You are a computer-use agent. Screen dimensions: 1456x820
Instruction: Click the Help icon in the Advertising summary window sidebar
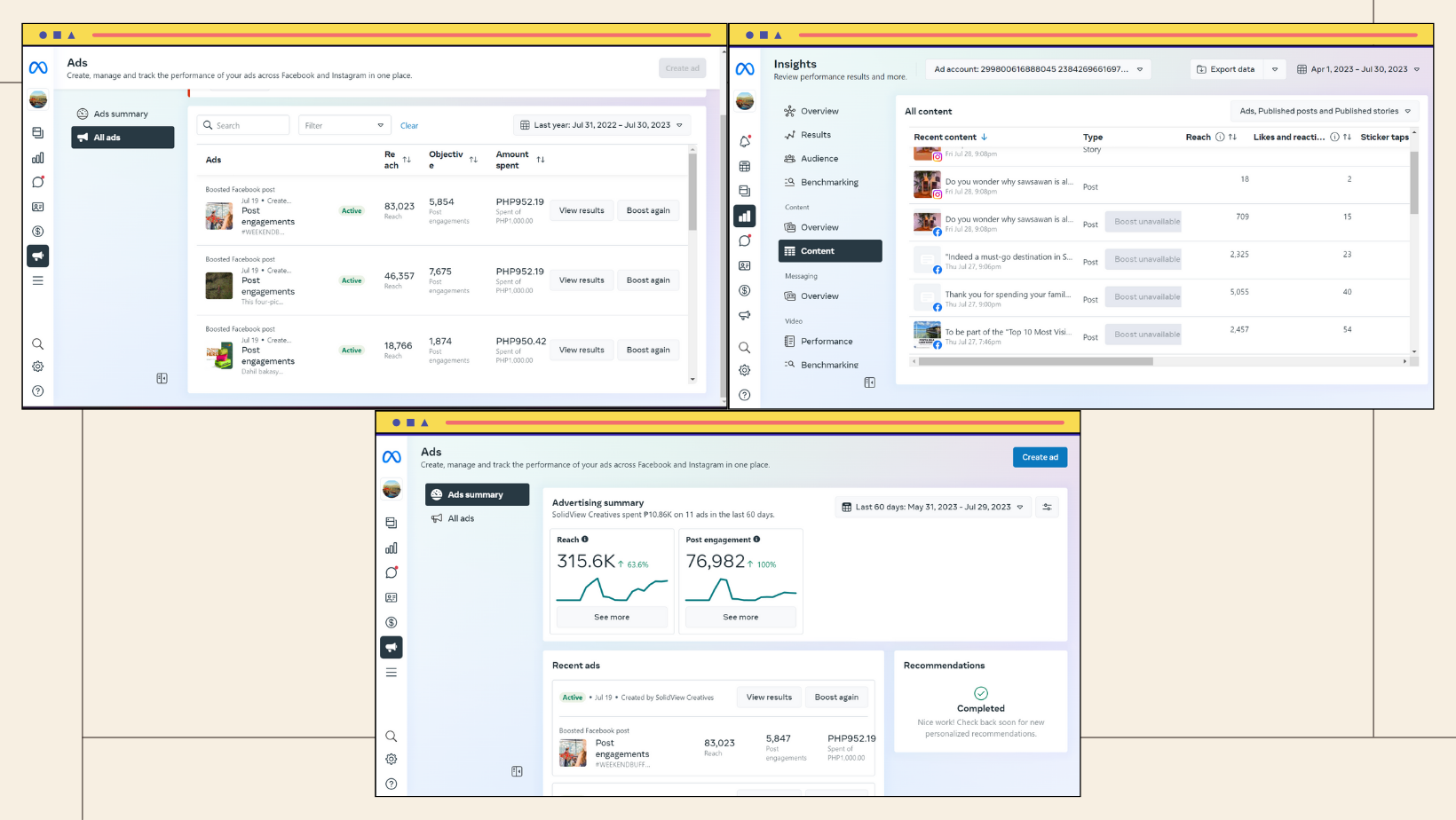click(x=392, y=785)
